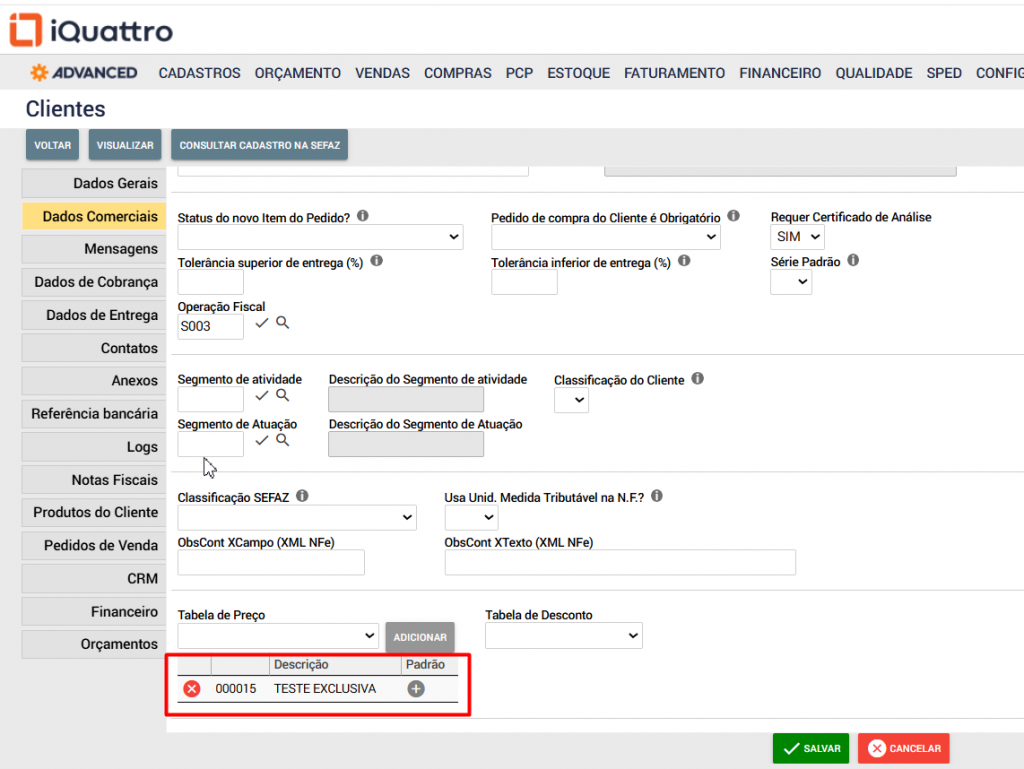Open Classificação do Cliente dropdown
Screen dimensions: 1024x769
click(571, 400)
